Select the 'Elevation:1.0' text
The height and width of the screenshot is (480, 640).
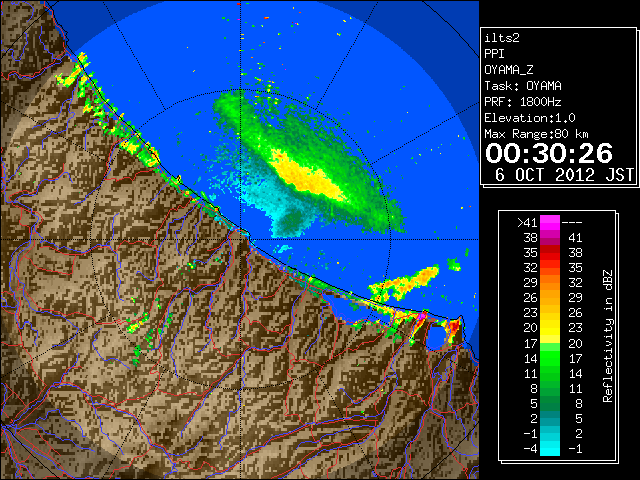[x=530, y=118]
